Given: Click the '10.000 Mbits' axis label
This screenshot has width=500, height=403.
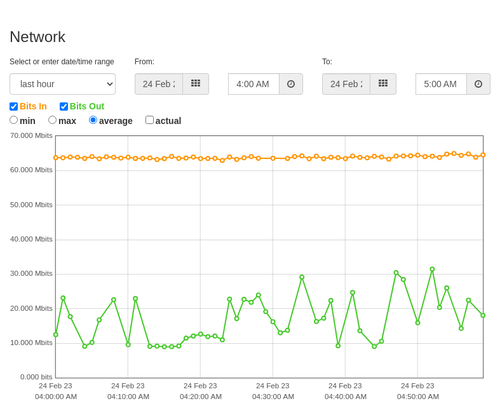Looking at the screenshot, I should tap(31, 343).
